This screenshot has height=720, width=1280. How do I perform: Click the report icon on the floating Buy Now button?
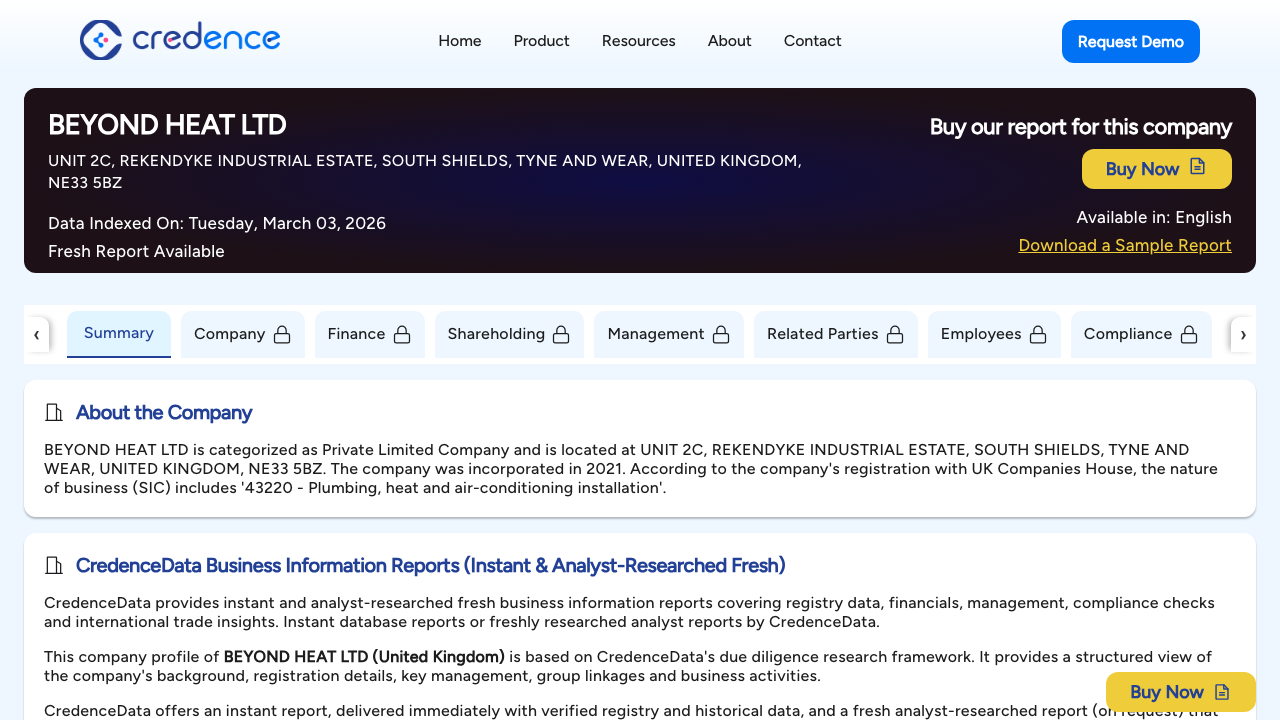point(1222,691)
